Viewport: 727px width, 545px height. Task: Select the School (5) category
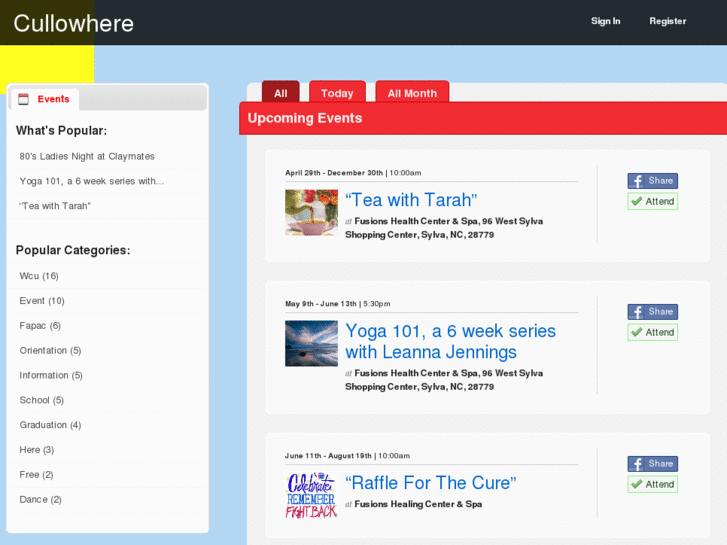pos(41,400)
